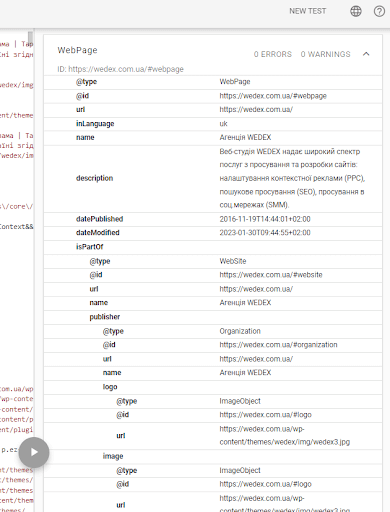Select the datePublished value 2016-11-19T14:44:01+02:00
This screenshot has width=390, height=512.
tap(265, 219)
